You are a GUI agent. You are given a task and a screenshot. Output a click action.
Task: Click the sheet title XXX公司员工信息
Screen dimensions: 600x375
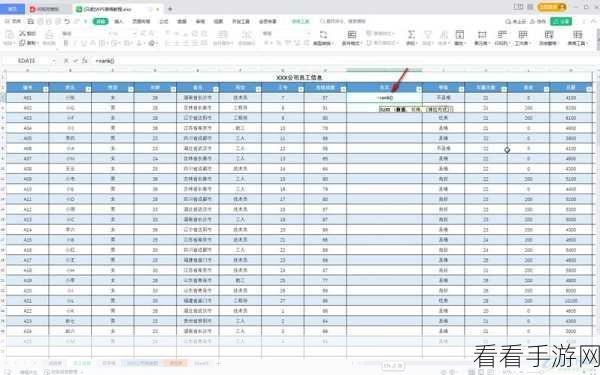pyautogui.click(x=299, y=77)
